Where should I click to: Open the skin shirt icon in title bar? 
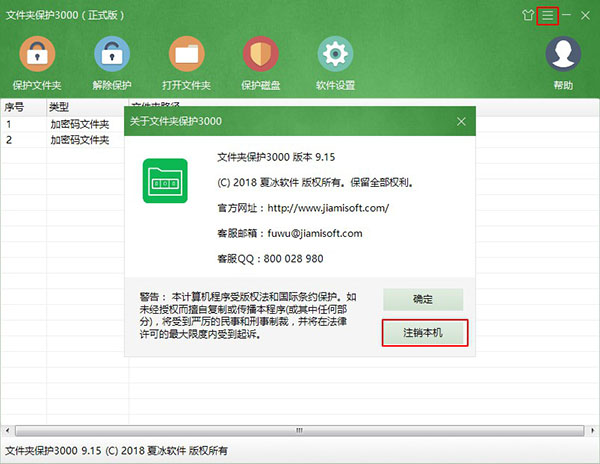click(x=527, y=16)
